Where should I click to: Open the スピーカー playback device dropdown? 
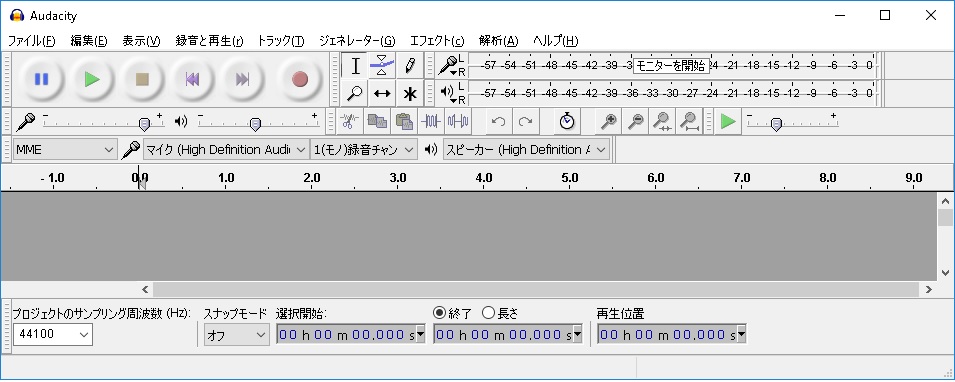click(x=526, y=149)
